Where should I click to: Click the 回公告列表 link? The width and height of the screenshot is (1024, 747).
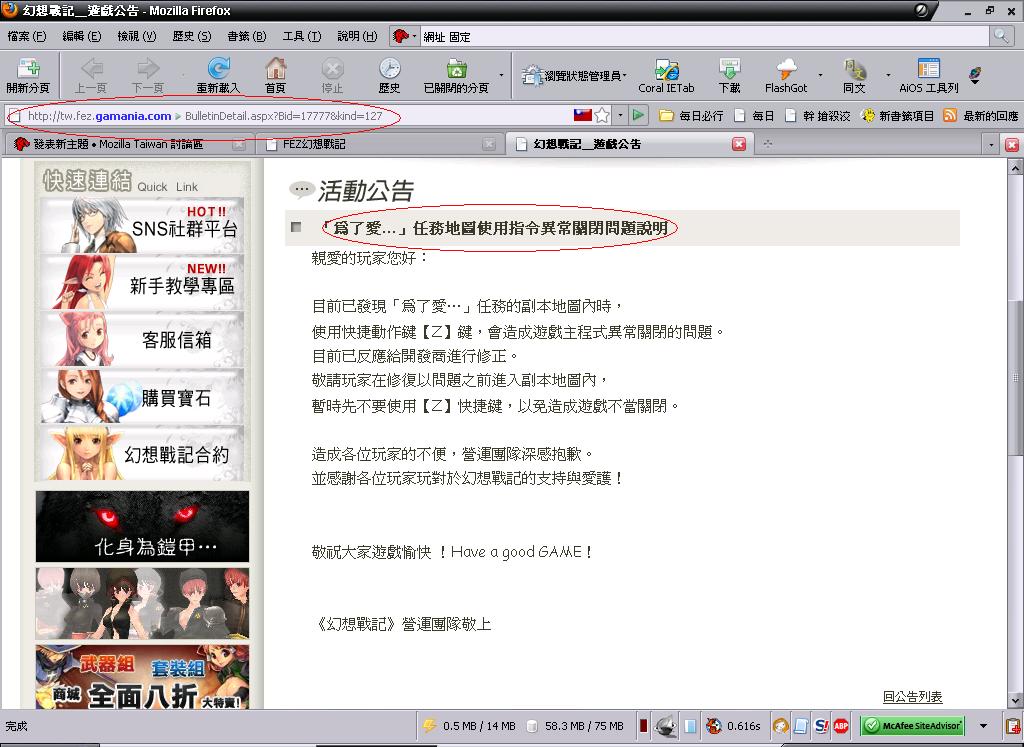point(912,697)
